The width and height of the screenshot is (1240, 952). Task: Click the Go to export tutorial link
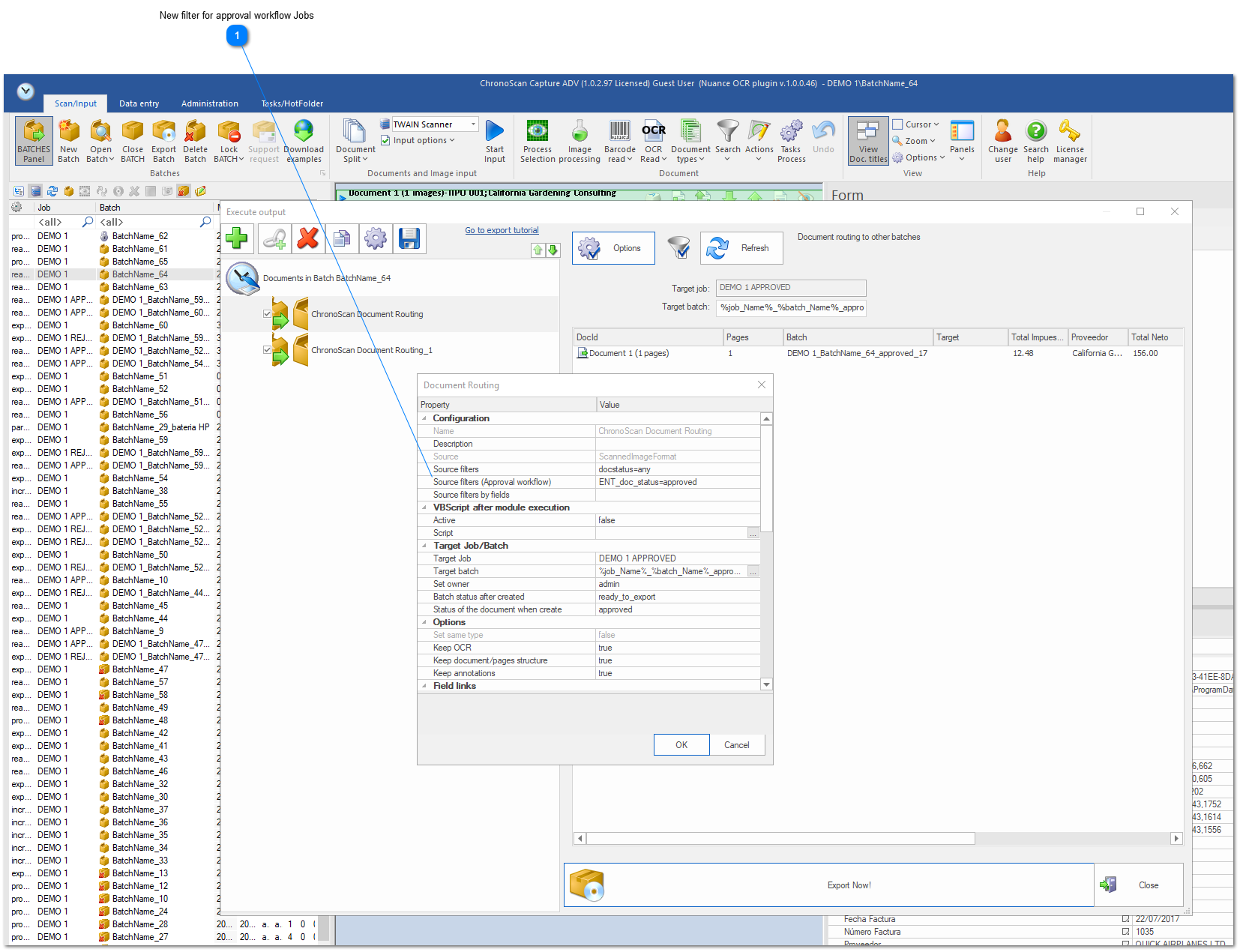[502, 230]
